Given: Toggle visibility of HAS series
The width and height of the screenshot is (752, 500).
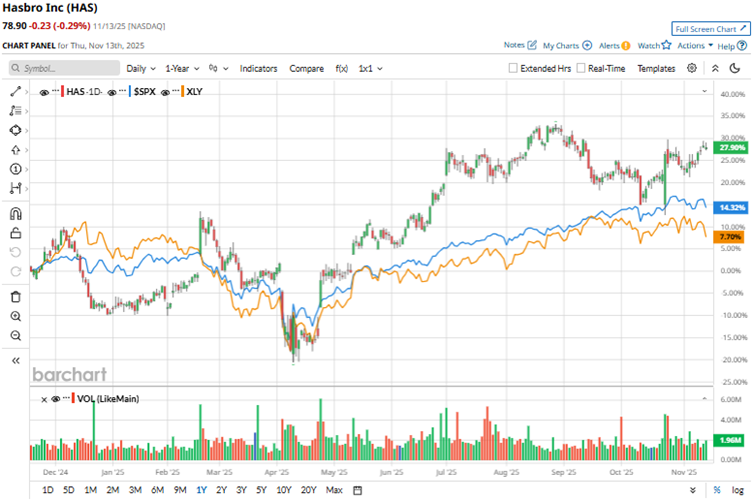Looking at the screenshot, I should point(44,92).
